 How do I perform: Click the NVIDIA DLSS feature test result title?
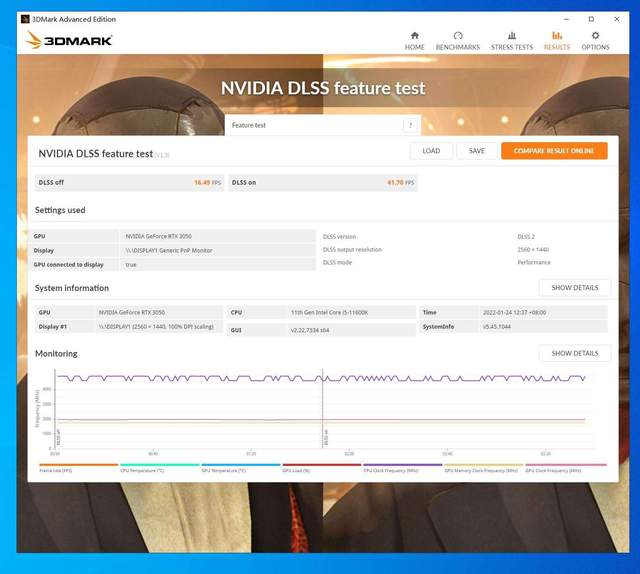96,154
